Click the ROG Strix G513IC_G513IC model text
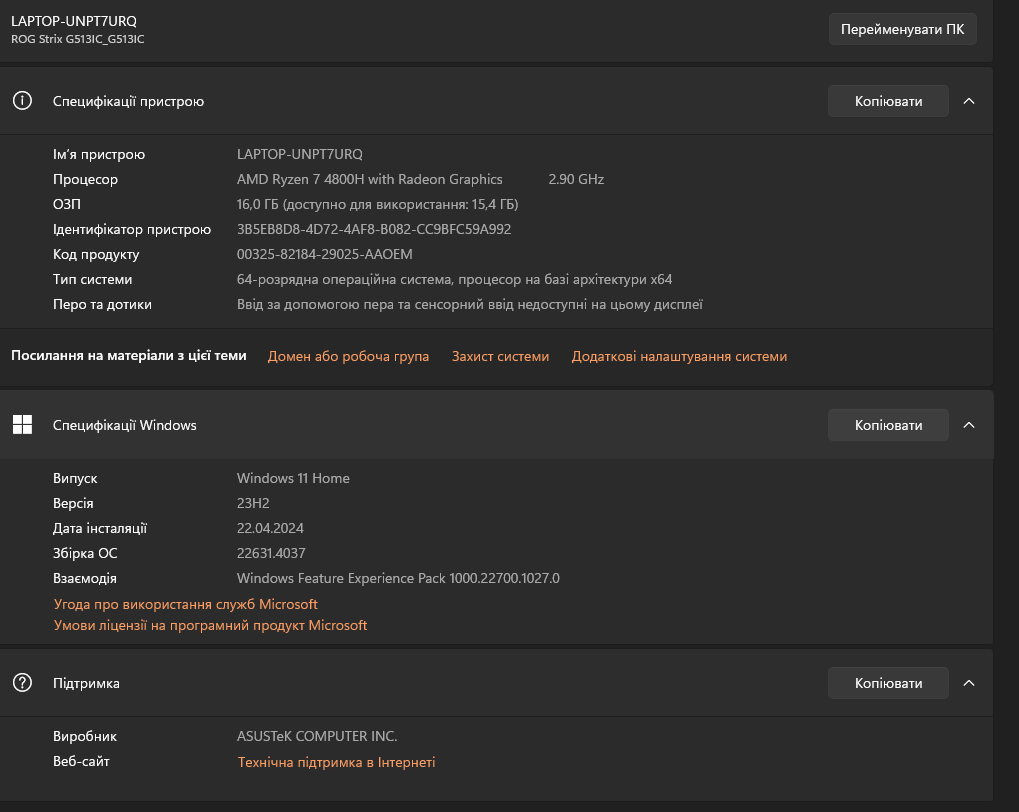Screen dimensions: 1019x812 [x=77, y=39]
